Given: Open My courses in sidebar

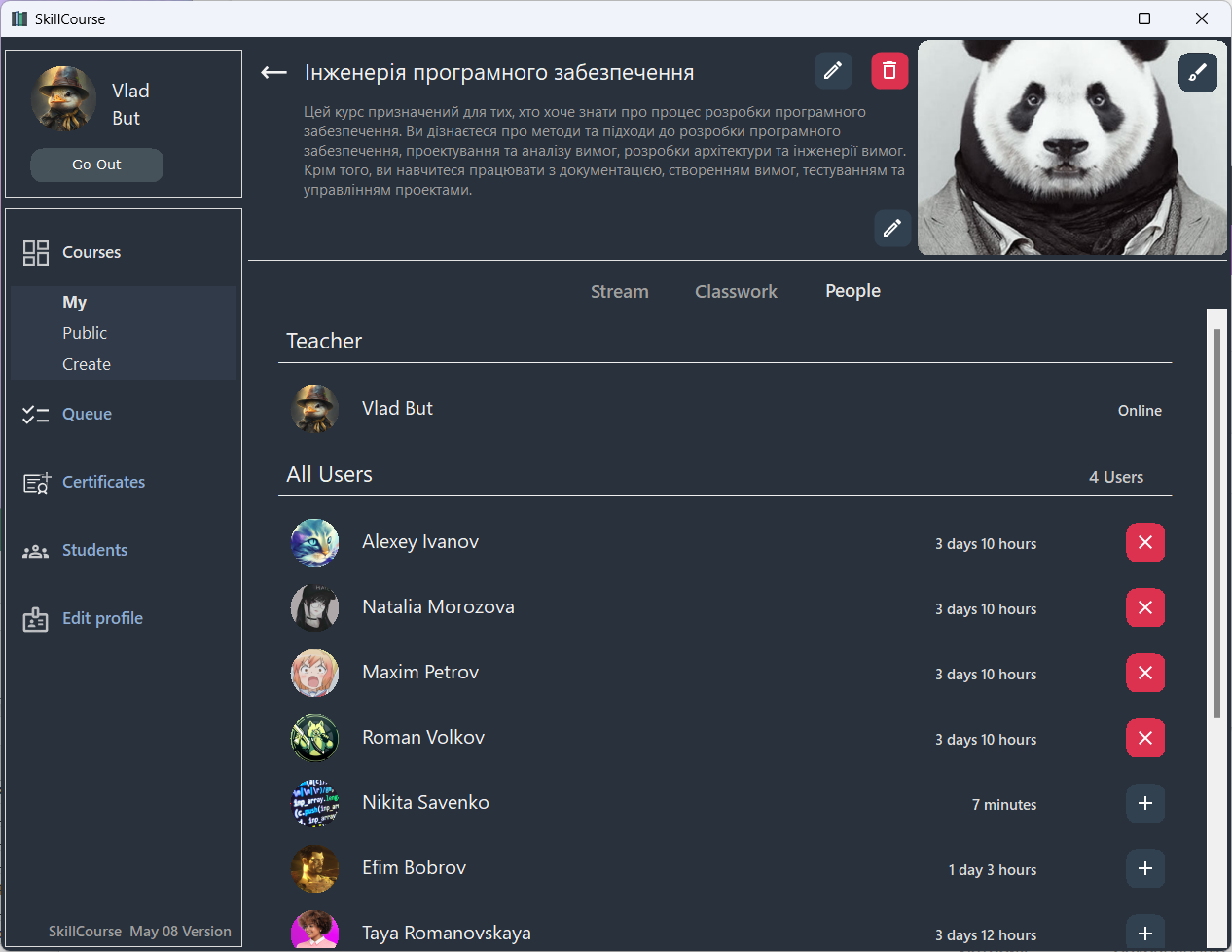Looking at the screenshot, I should [75, 302].
